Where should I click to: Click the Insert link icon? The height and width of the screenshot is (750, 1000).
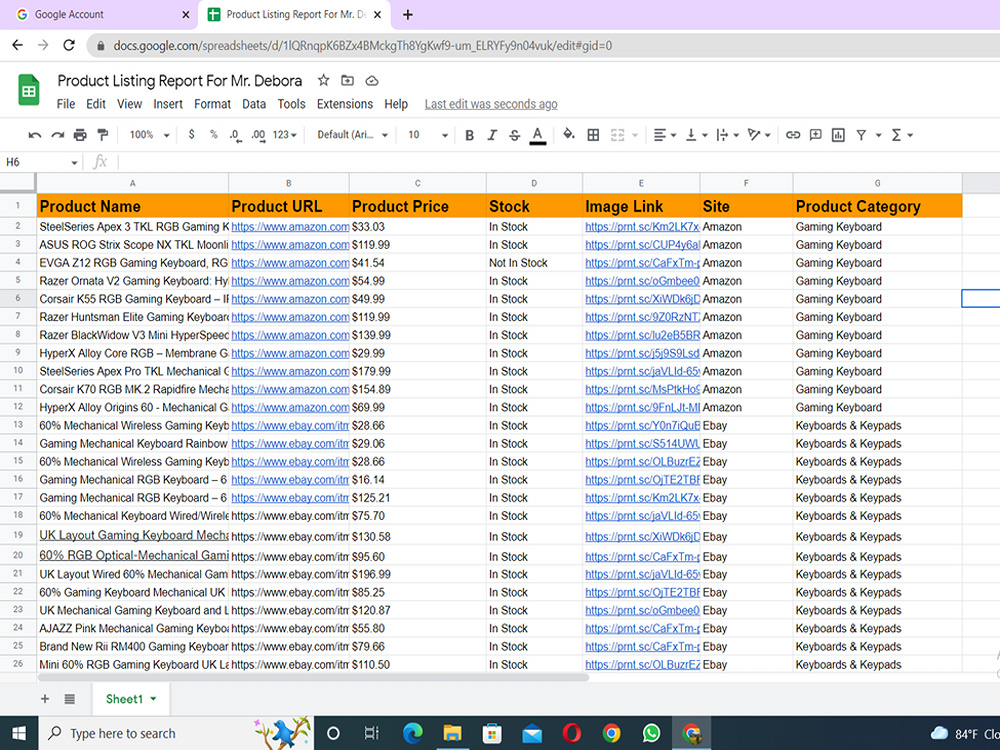click(x=793, y=135)
